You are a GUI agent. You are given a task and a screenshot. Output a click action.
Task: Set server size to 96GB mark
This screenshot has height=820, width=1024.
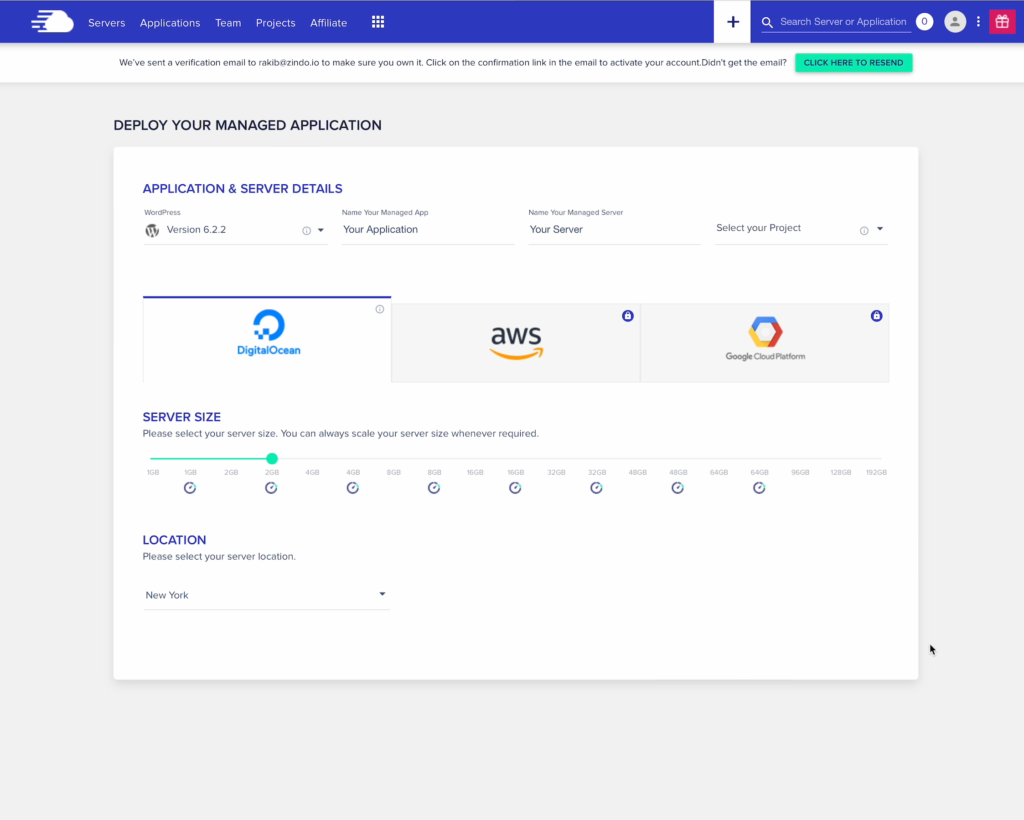(800, 472)
